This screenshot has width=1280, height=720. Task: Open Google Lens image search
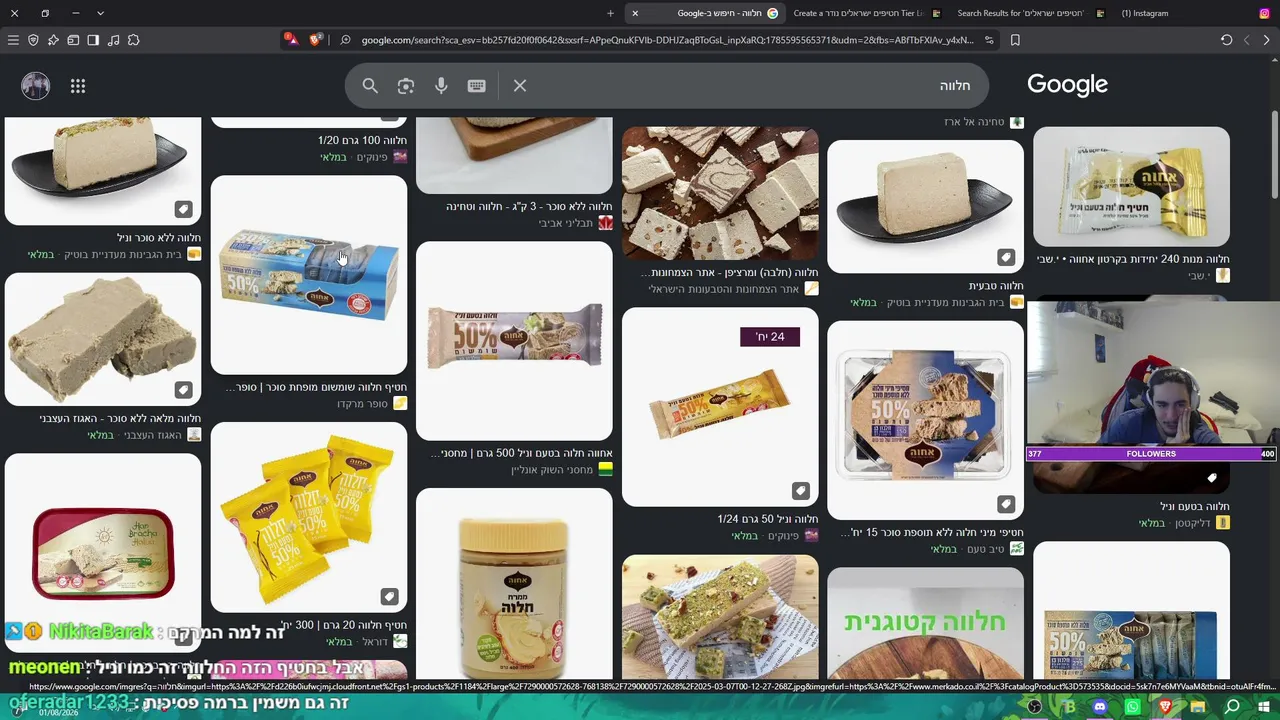click(x=405, y=86)
